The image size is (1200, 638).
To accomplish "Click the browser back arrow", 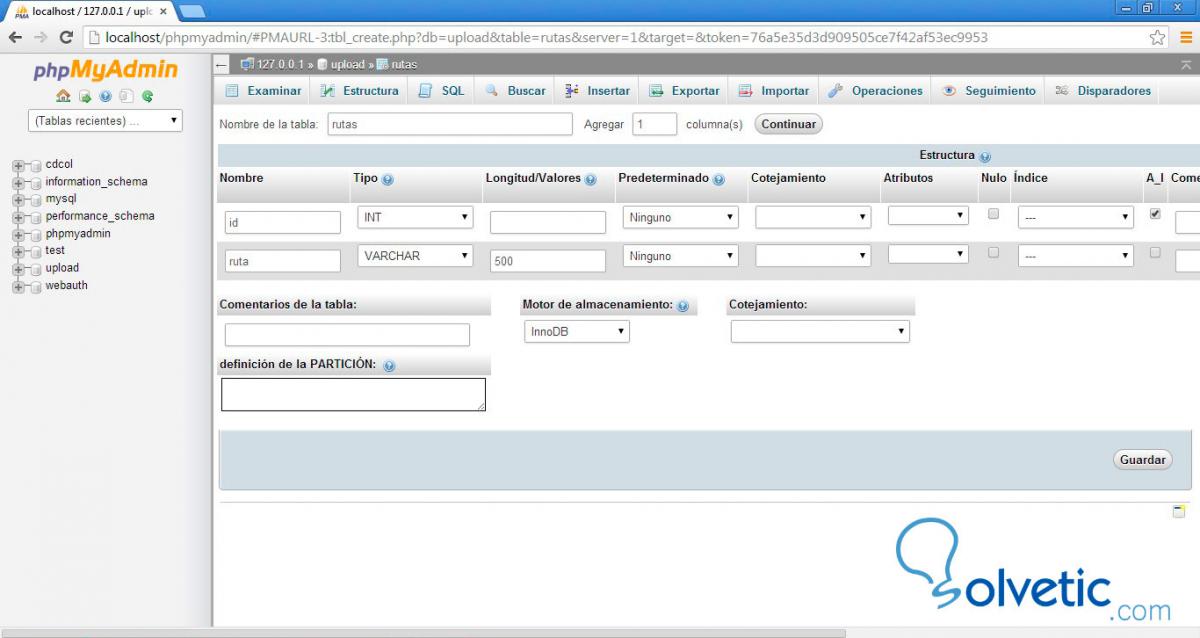I will click(x=15, y=37).
